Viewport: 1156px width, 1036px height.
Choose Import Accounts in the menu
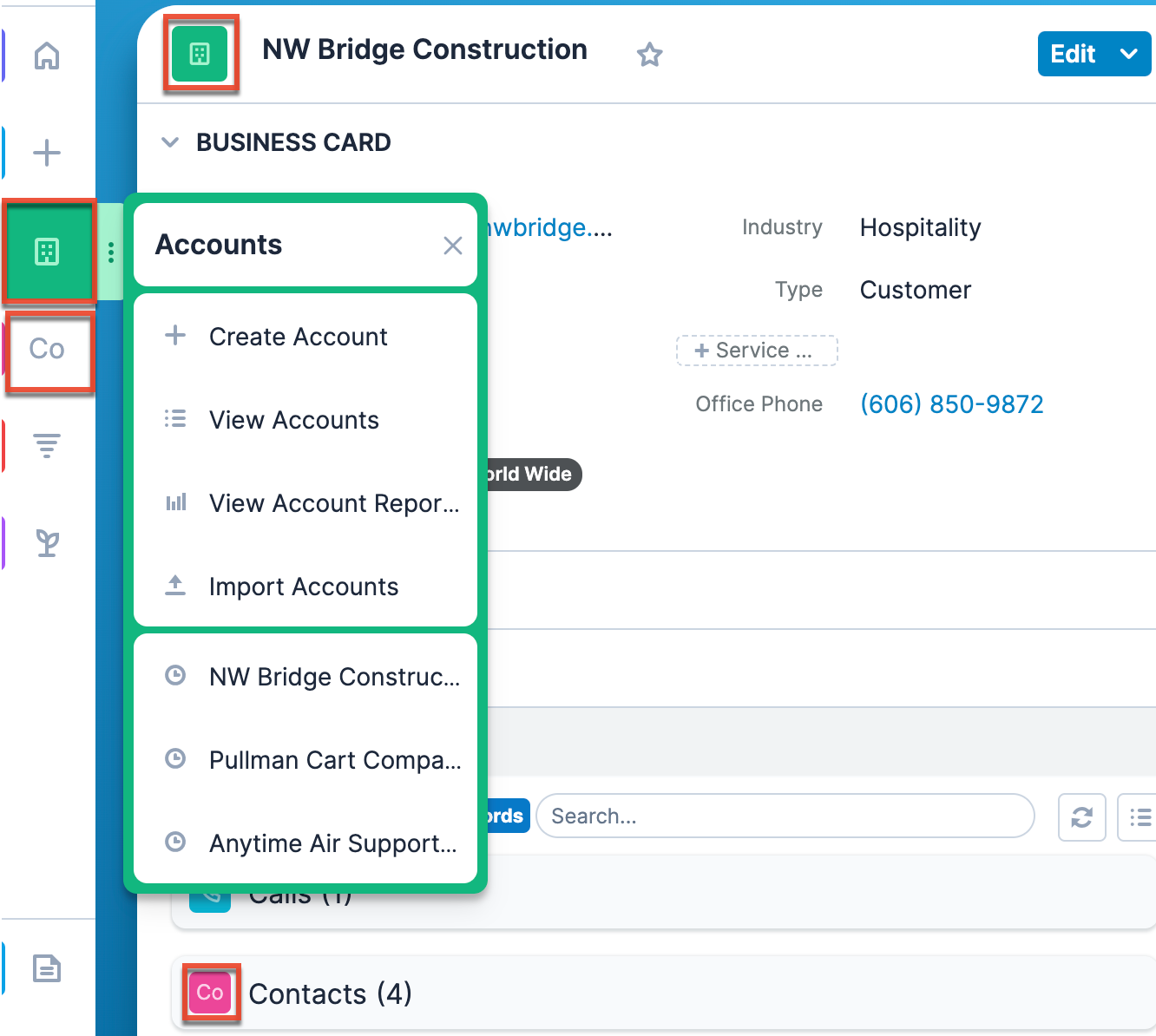point(303,587)
